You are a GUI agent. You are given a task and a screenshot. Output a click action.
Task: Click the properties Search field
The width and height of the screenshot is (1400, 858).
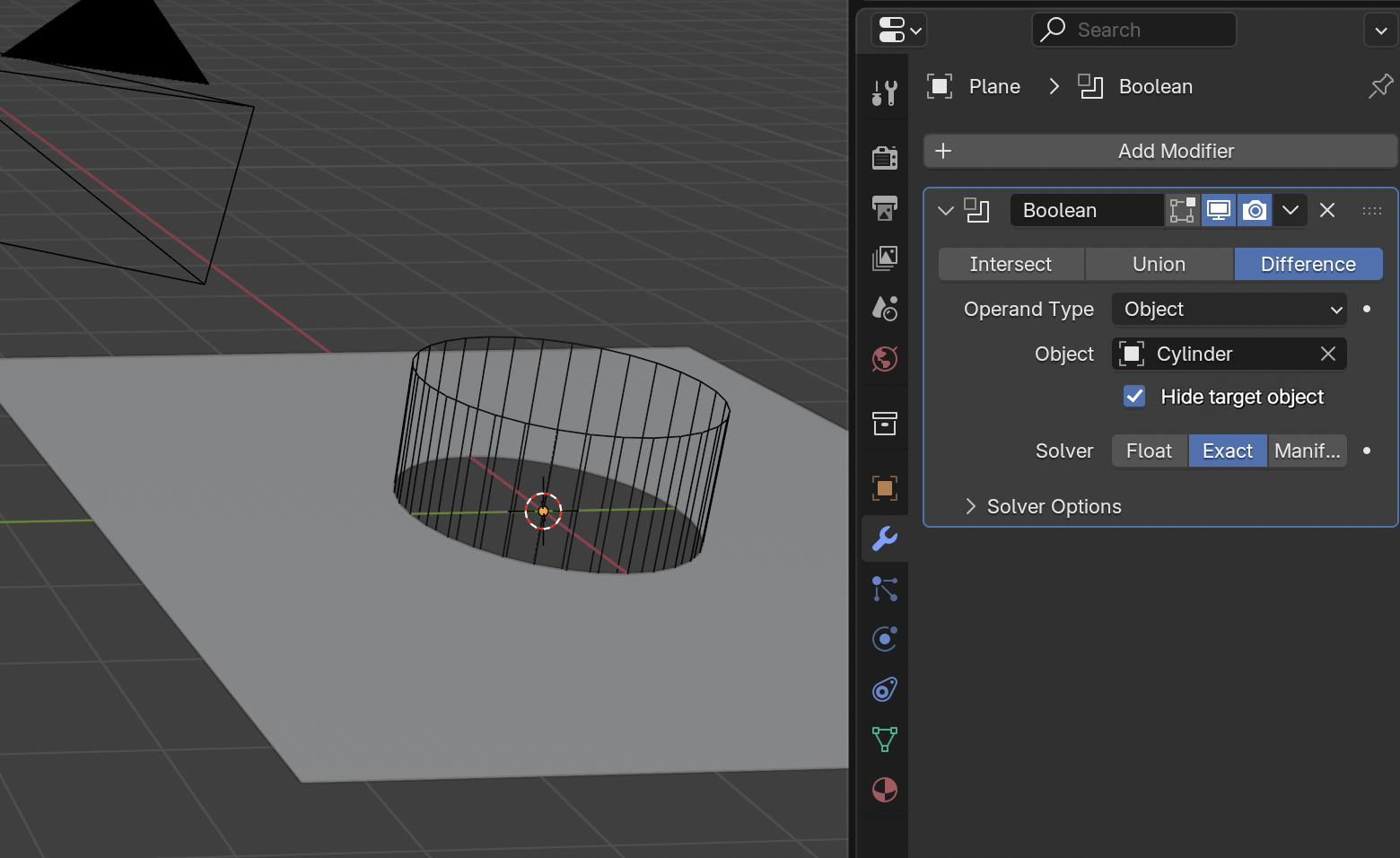1133,30
